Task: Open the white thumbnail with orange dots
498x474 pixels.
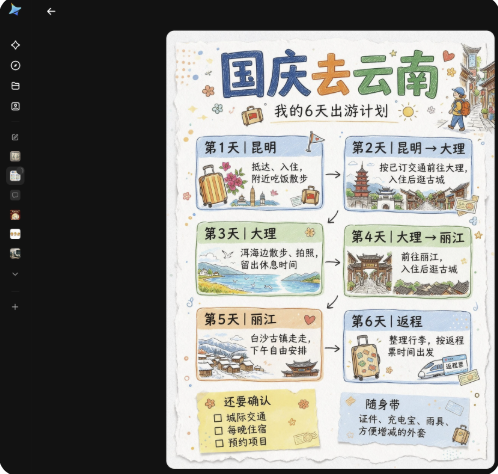Action: pos(15,234)
